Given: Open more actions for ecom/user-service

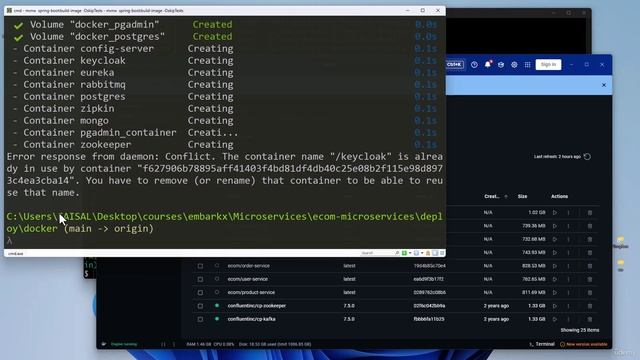Looking at the screenshot, I should (x=568, y=279).
